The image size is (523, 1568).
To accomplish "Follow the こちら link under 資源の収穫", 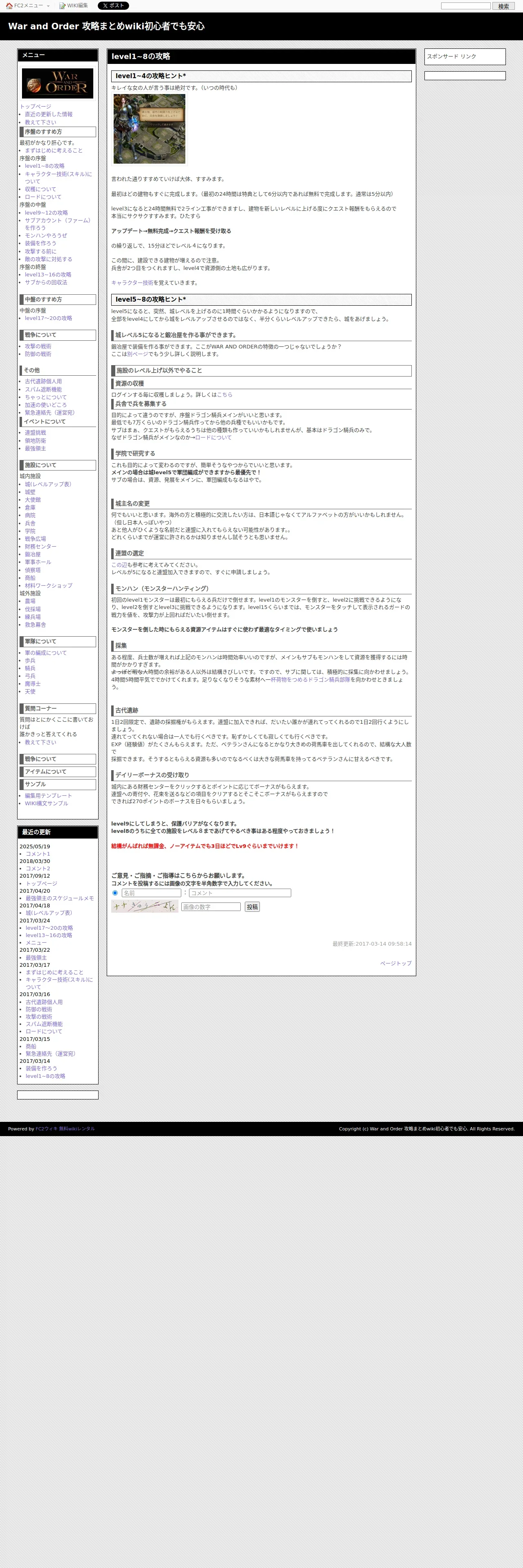I will coord(225,395).
